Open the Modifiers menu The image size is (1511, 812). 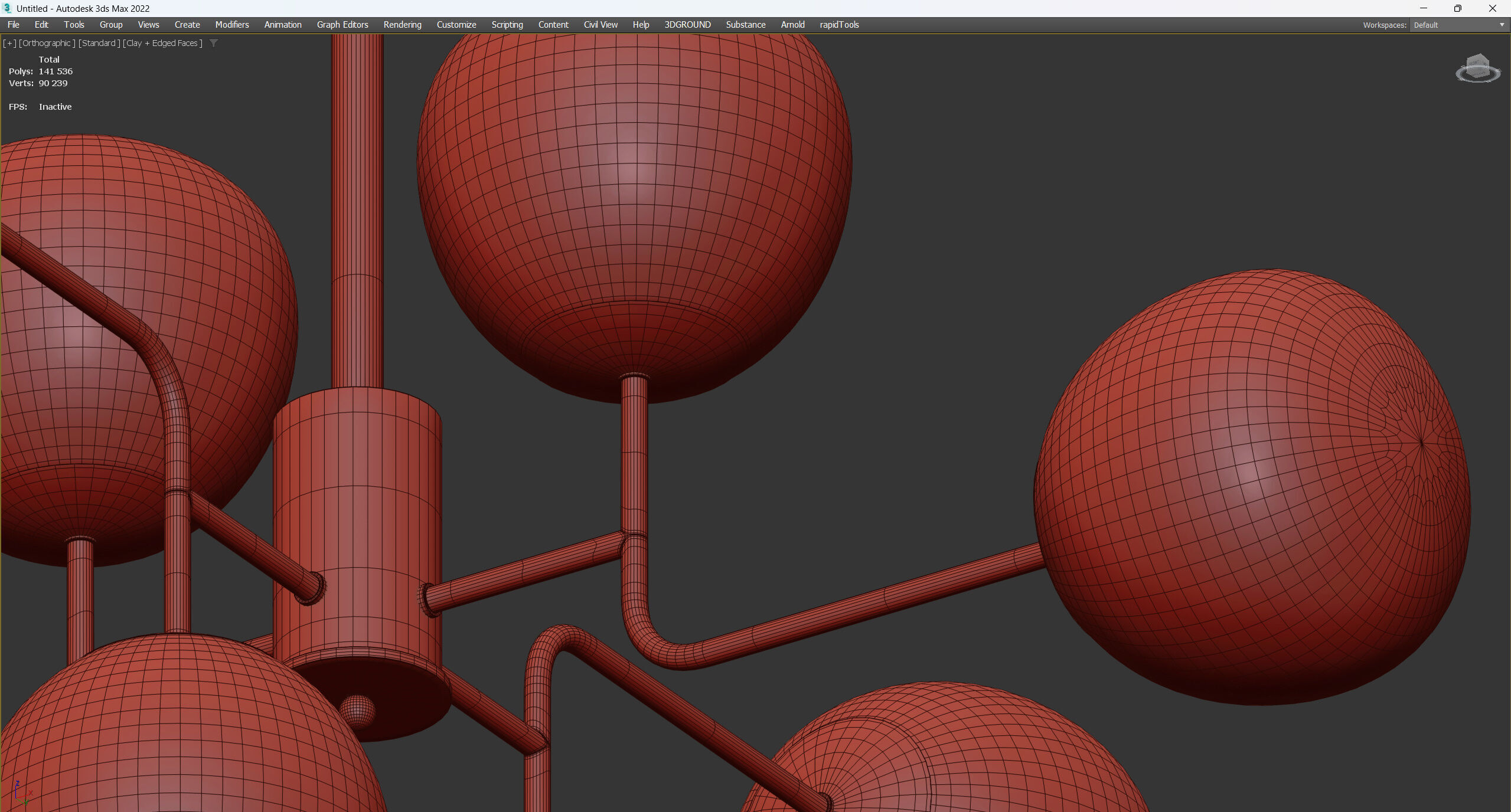[232, 25]
